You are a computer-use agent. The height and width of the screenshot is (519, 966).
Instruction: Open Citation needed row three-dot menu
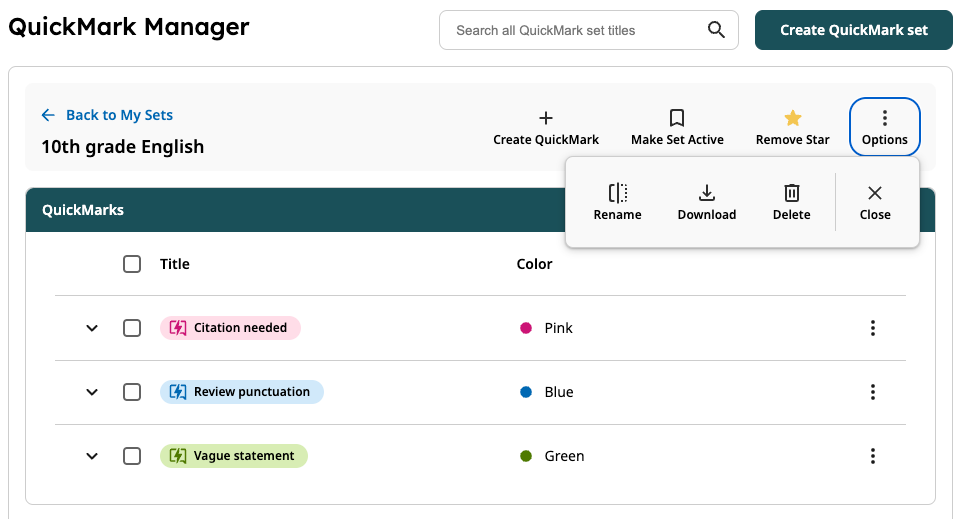pyautogui.click(x=872, y=328)
